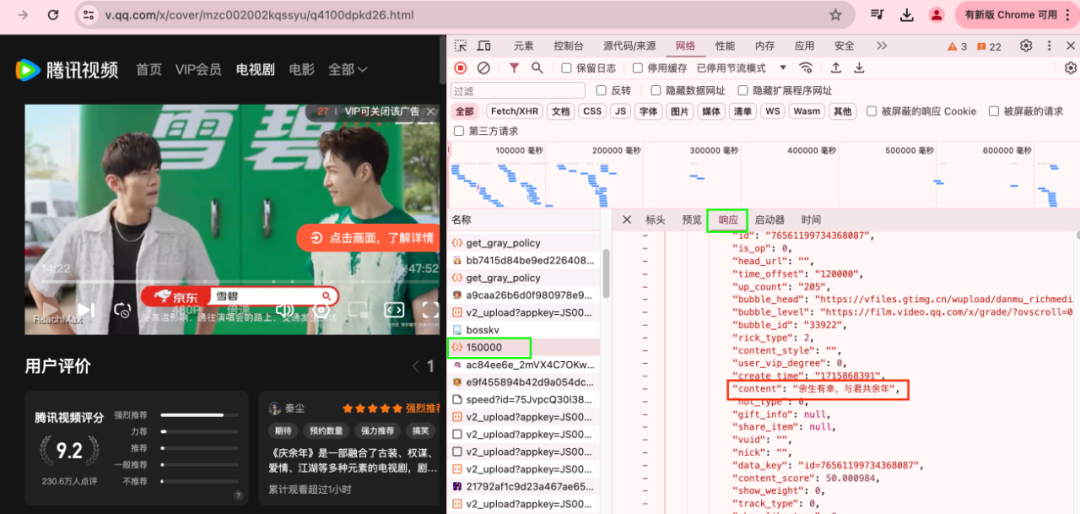Open DevTools settings gear icon
The width and height of the screenshot is (1080, 514).
tap(1026, 46)
